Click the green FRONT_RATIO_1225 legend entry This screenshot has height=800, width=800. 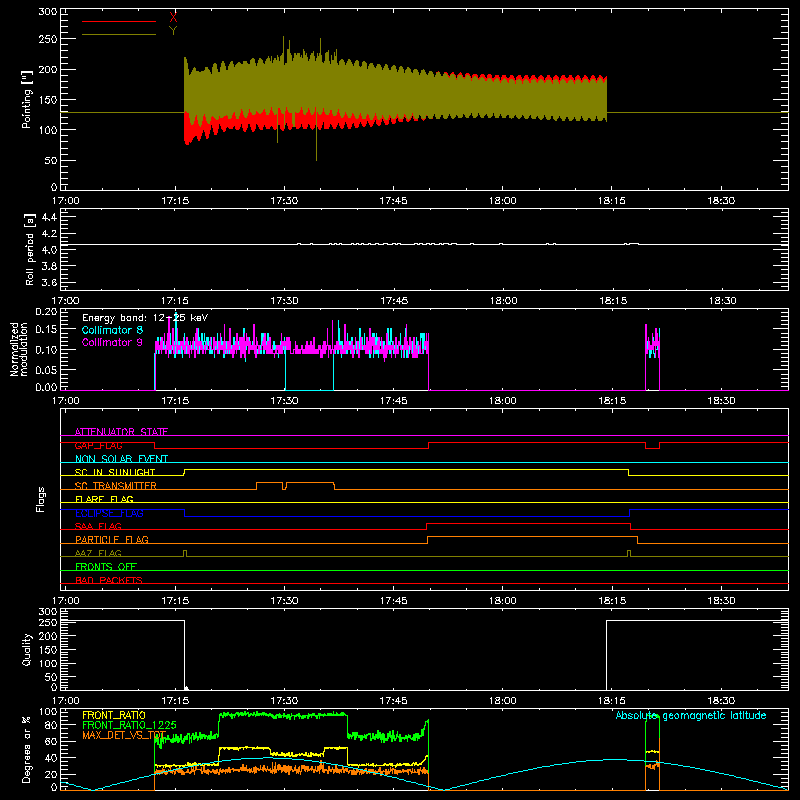(x=129, y=725)
